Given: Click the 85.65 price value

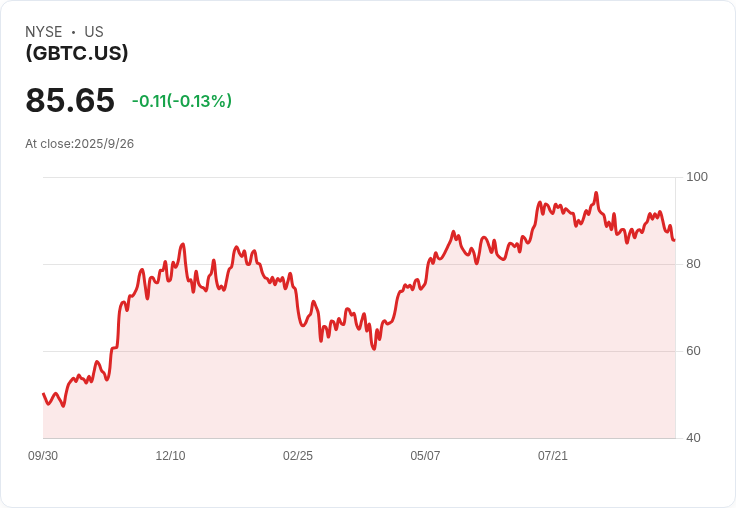Looking at the screenshot, I should tap(70, 100).
